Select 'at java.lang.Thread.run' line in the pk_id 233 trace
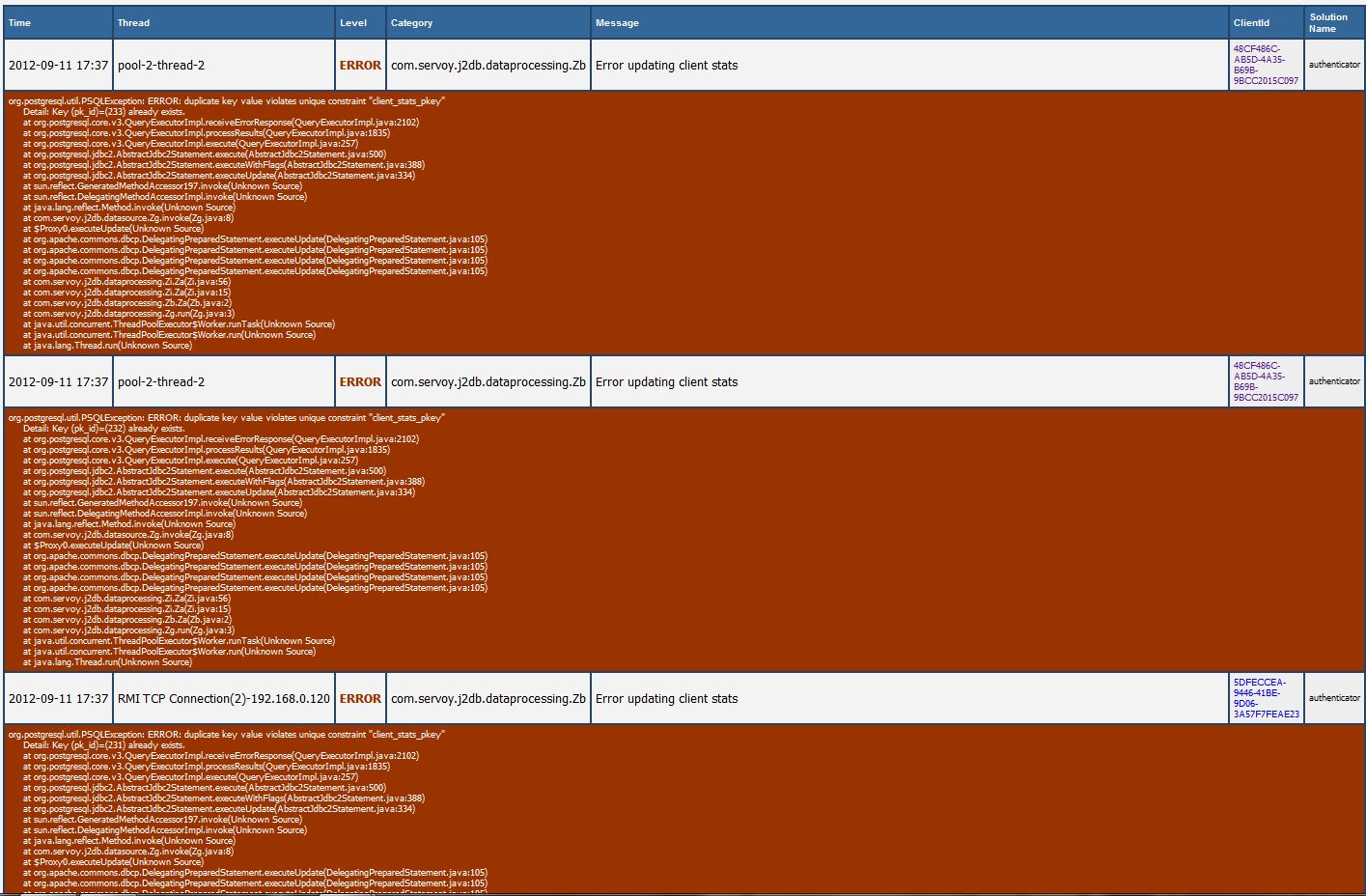The height and width of the screenshot is (896, 1366). coord(107,346)
